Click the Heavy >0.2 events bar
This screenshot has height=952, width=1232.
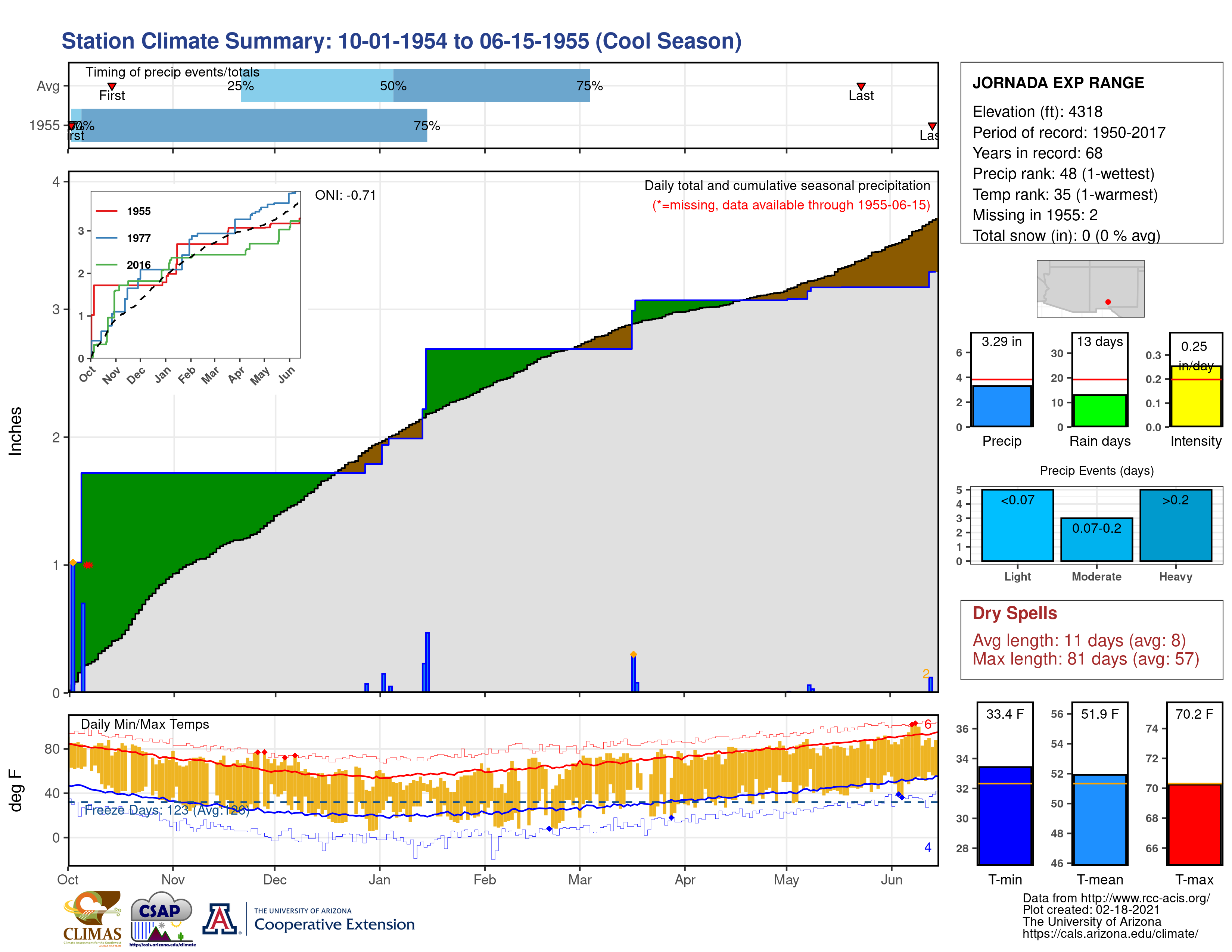click(1176, 525)
